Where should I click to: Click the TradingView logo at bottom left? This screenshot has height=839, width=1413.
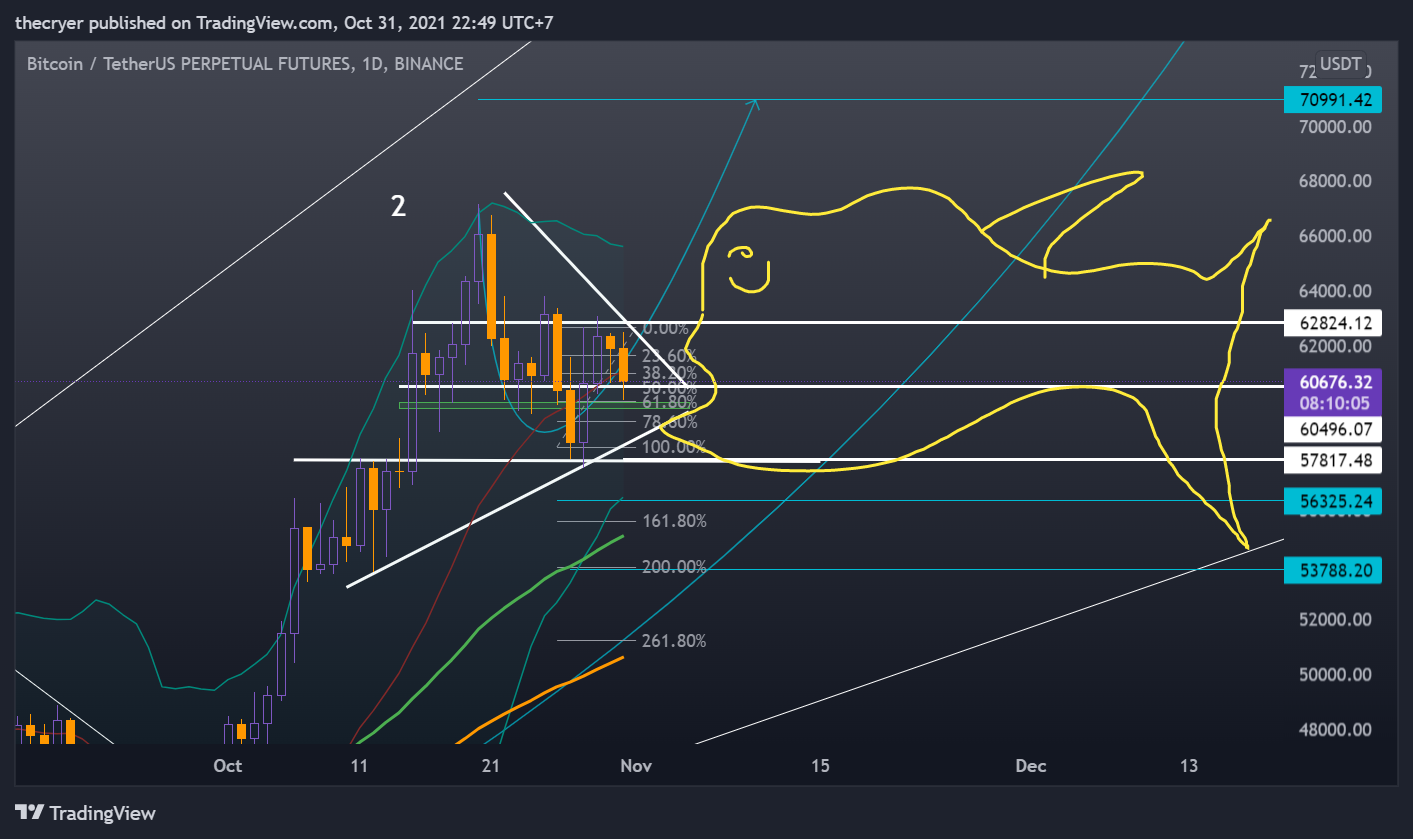point(85,813)
